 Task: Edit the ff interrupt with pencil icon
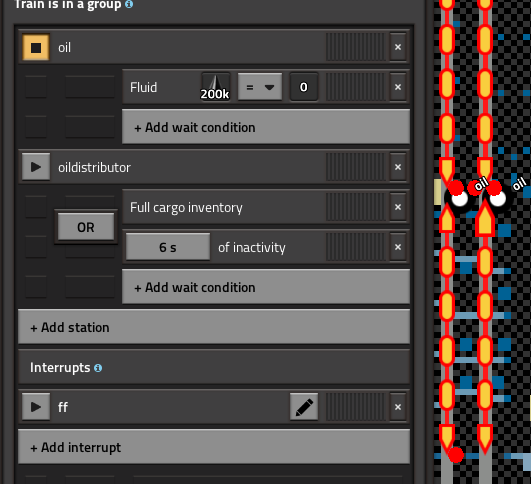(304, 407)
